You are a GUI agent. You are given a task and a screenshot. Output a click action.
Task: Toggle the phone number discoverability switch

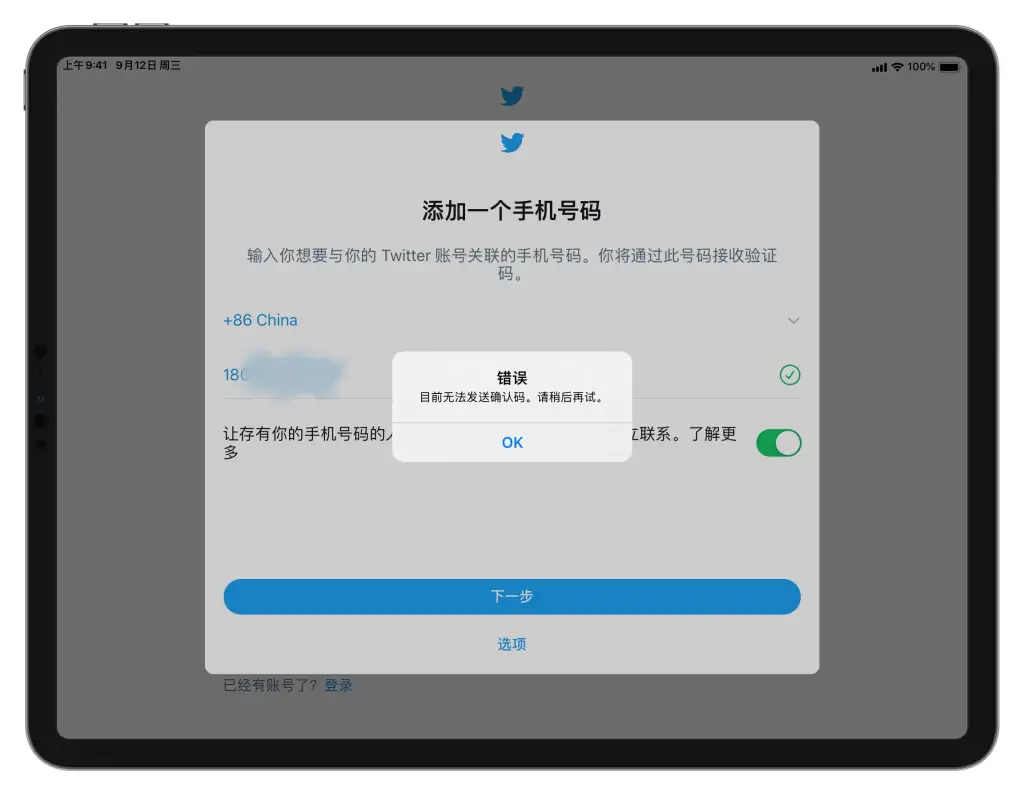point(778,443)
